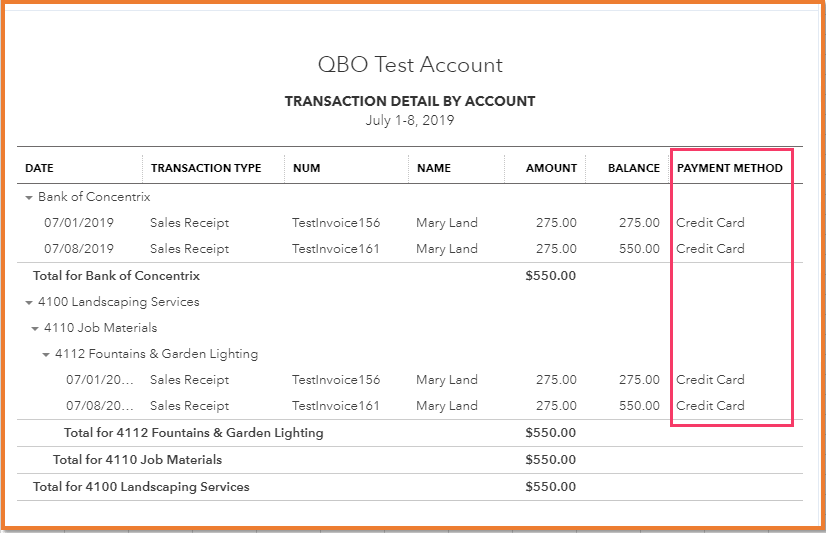The image size is (826, 533).
Task: Click the QBO Test Account report title
Action: pos(410,65)
